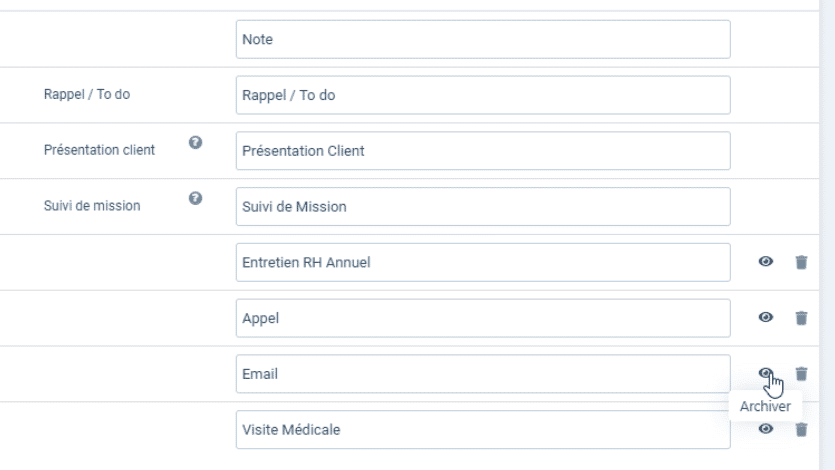Toggle eye icon for Appel row
Image resolution: width=835 pixels, height=470 pixels.
766,317
